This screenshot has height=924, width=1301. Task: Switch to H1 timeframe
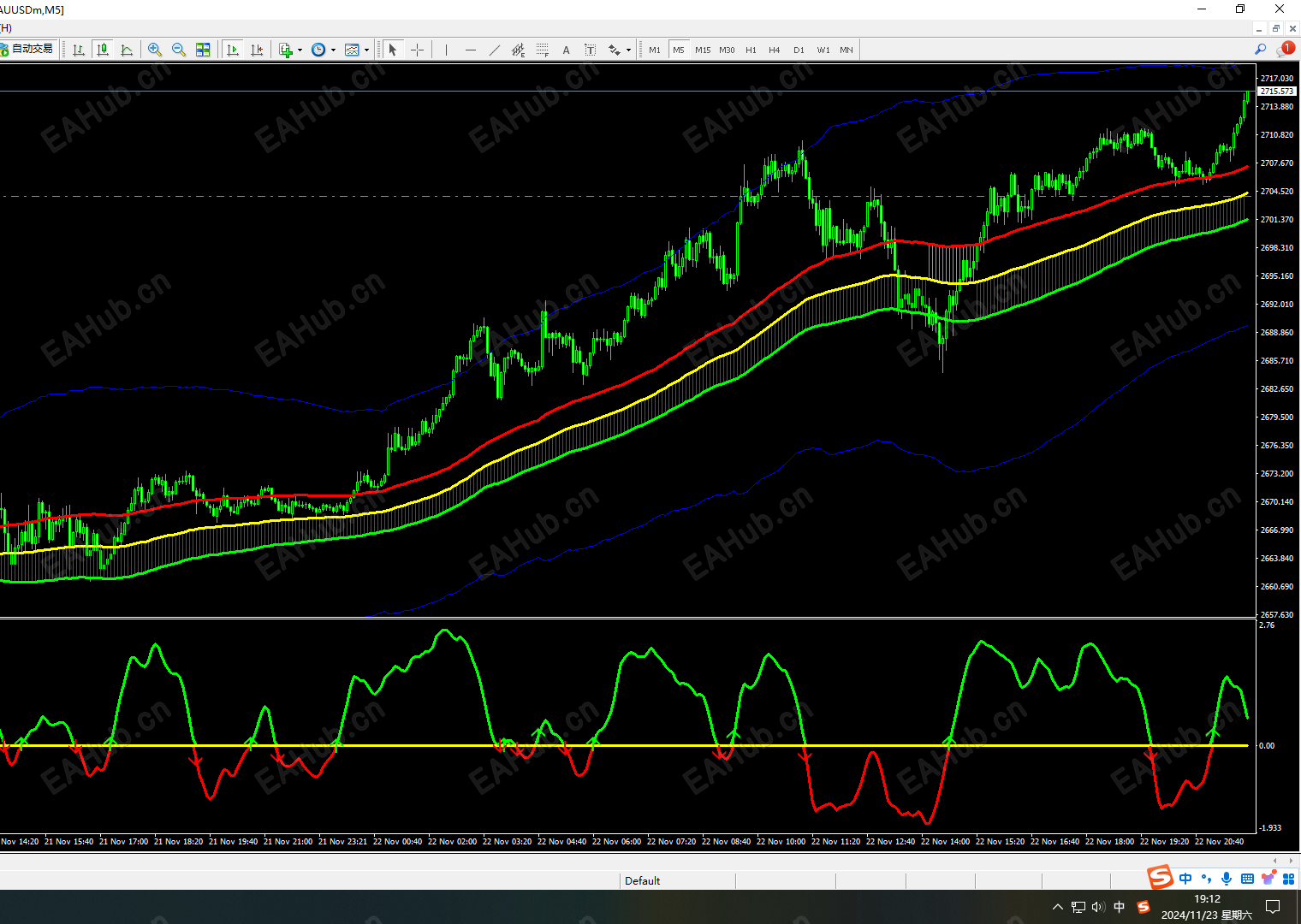coord(751,50)
